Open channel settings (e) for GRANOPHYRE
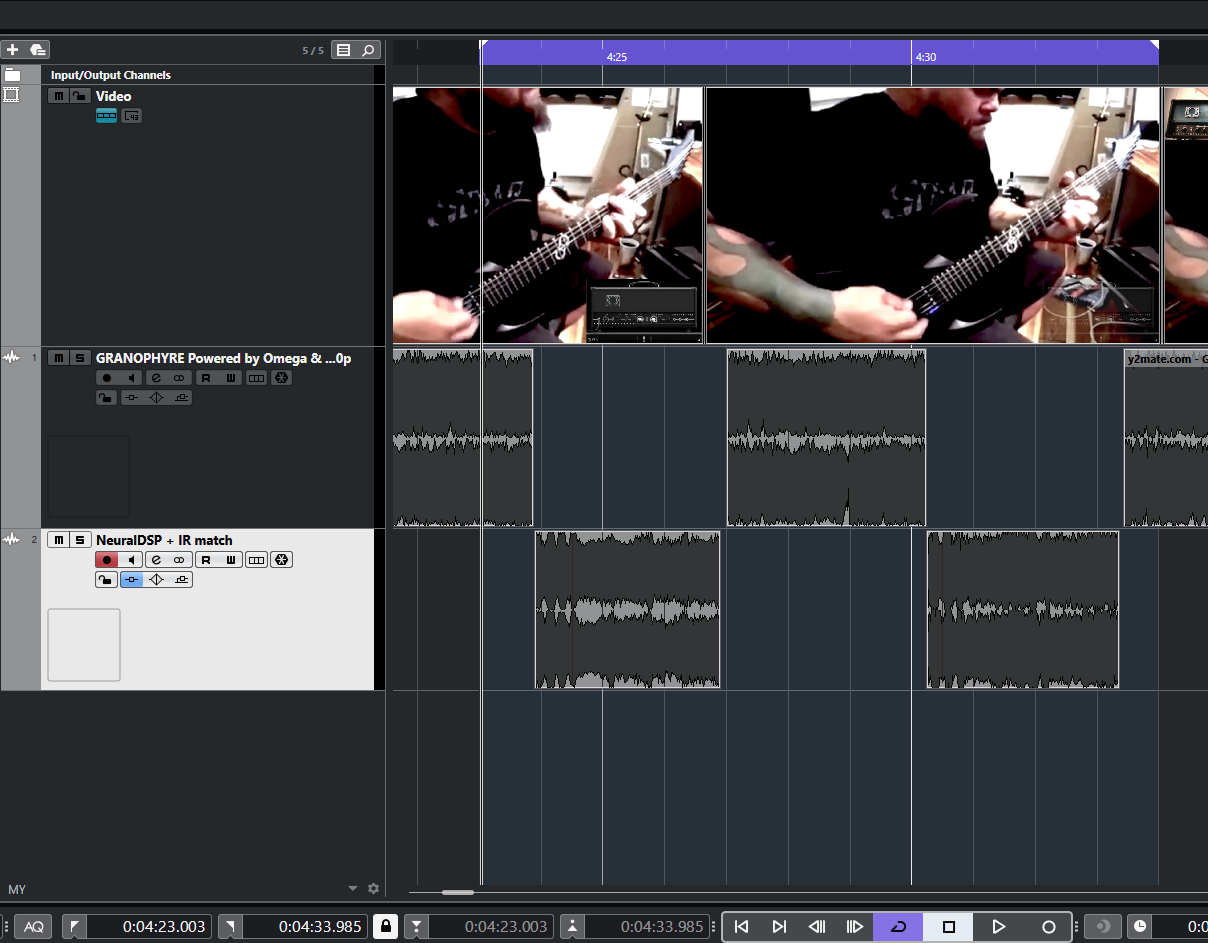This screenshot has height=943, width=1208. click(156, 378)
